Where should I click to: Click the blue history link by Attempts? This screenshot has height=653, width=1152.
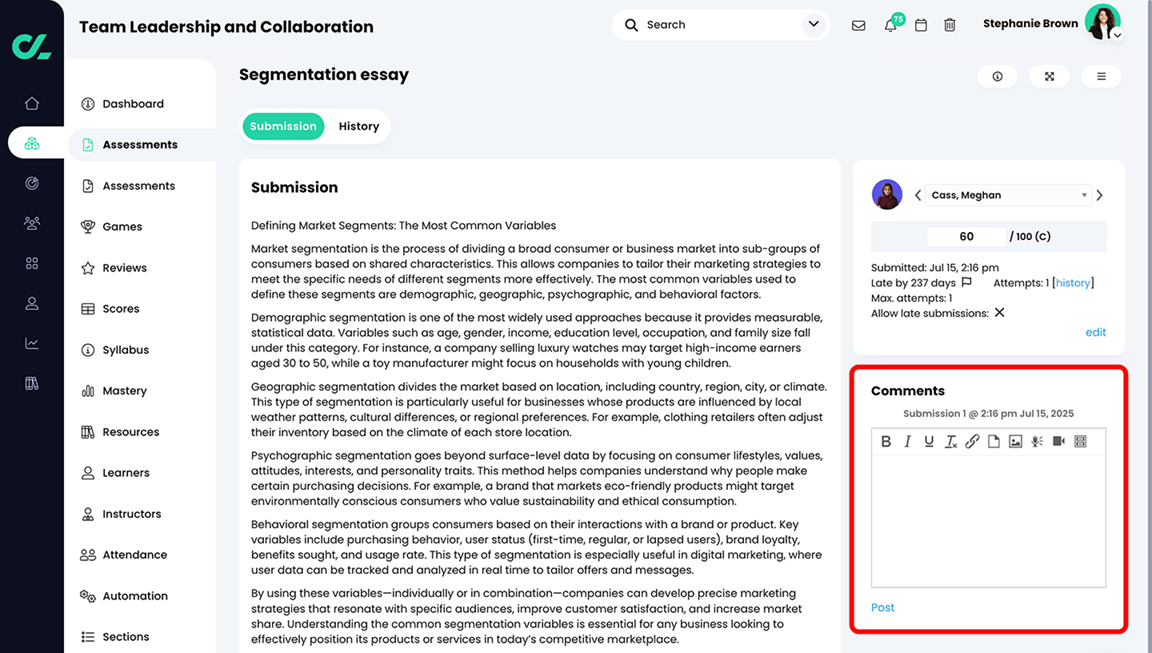click(x=1073, y=283)
